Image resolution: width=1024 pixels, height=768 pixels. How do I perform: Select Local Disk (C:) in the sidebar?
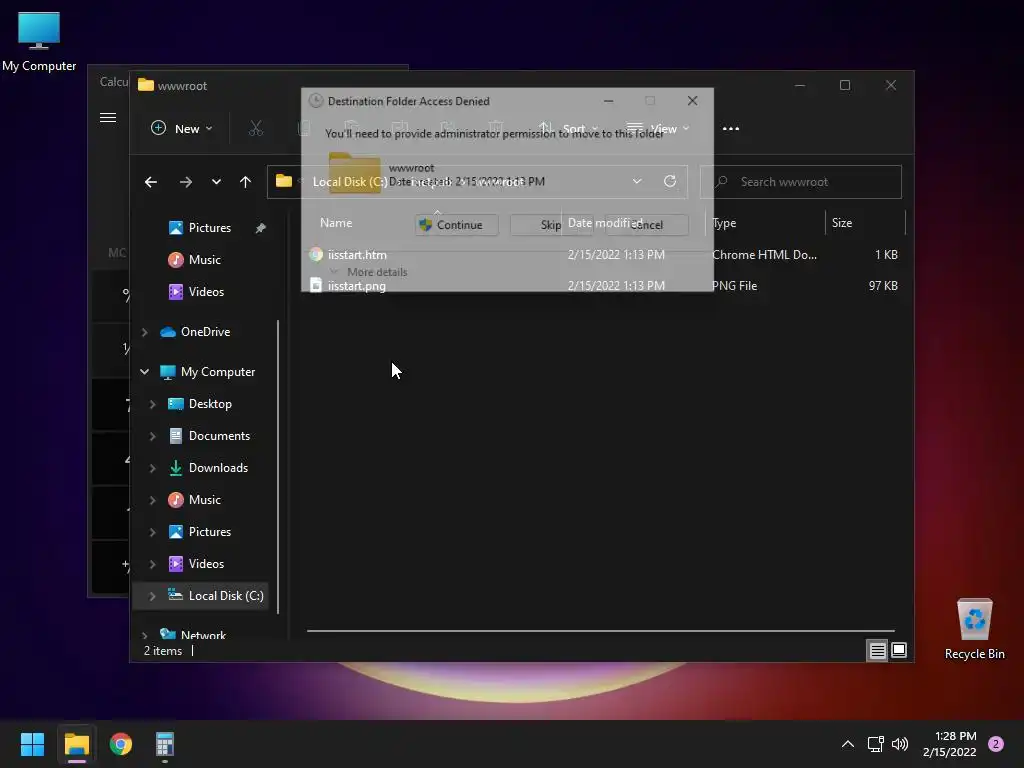pyautogui.click(x=225, y=596)
